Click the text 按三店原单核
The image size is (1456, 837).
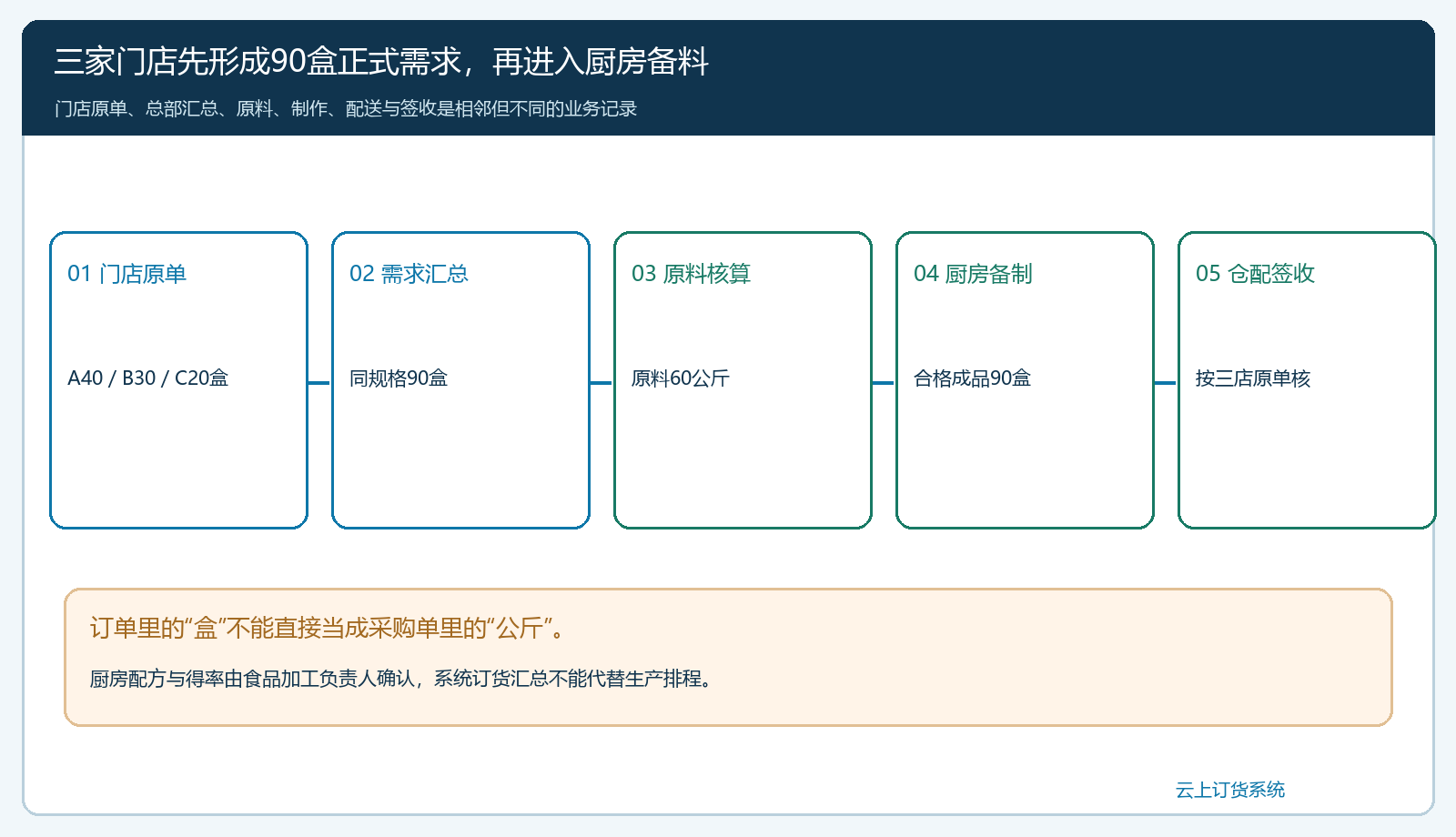click(x=1253, y=378)
